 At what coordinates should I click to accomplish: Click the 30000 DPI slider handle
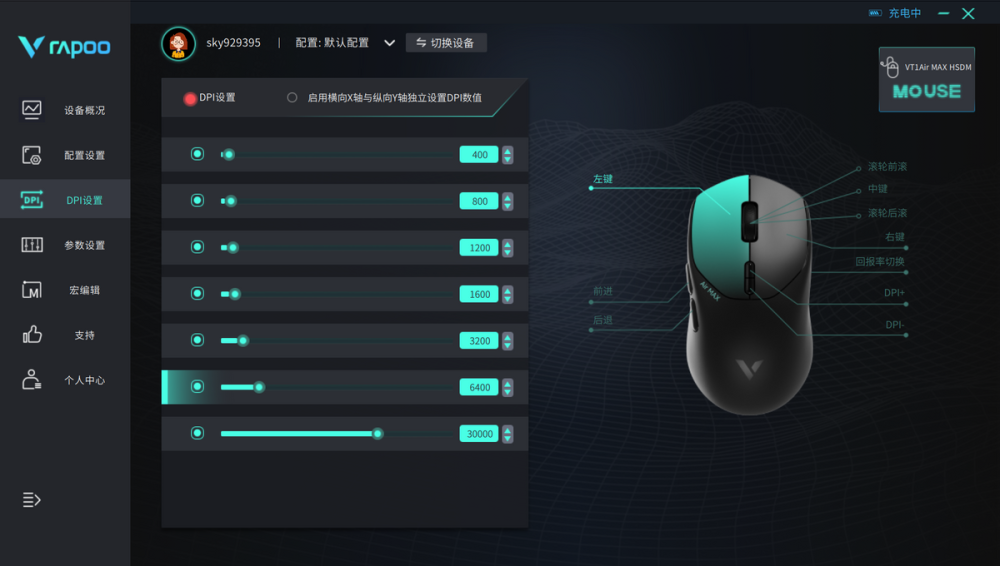[378, 434]
